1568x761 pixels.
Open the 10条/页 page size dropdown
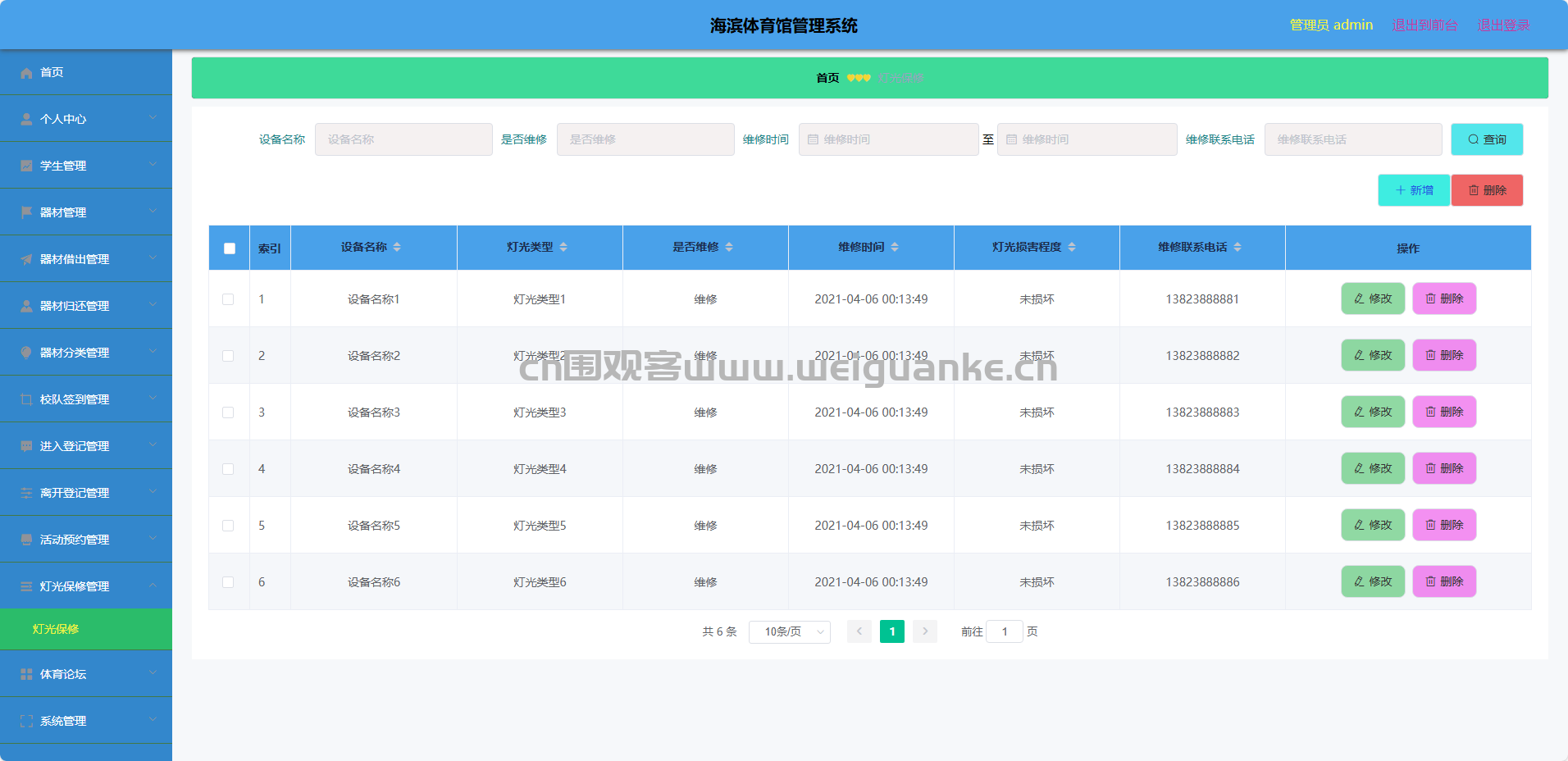coord(790,631)
